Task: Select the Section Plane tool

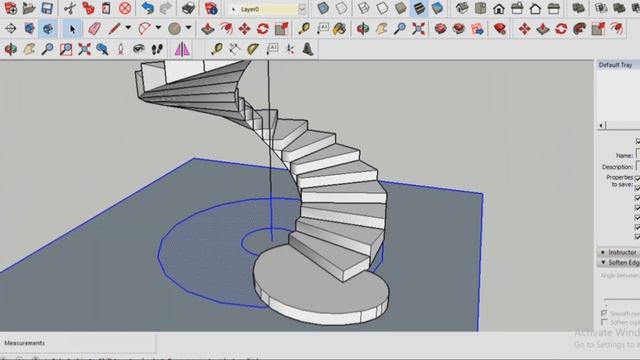Action: point(11,29)
